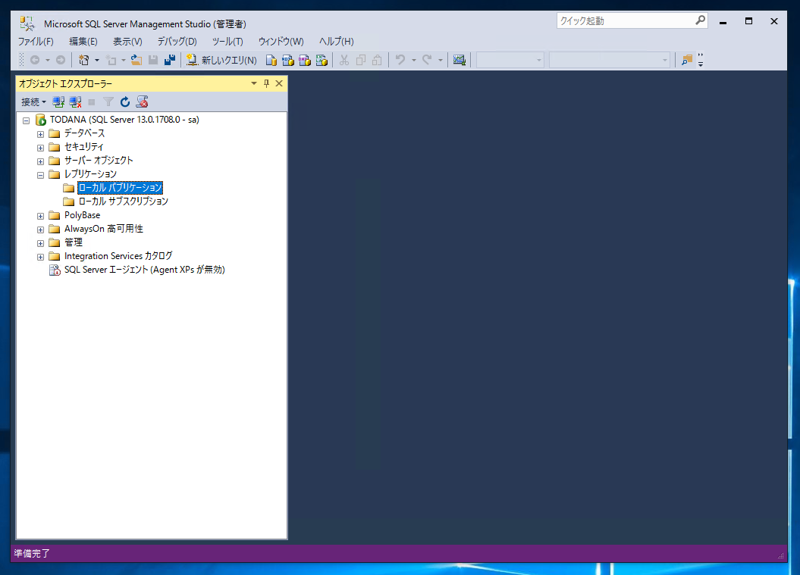Select the ローカル パブリケーション tree item
The height and width of the screenshot is (575, 800).
(120, 188)
